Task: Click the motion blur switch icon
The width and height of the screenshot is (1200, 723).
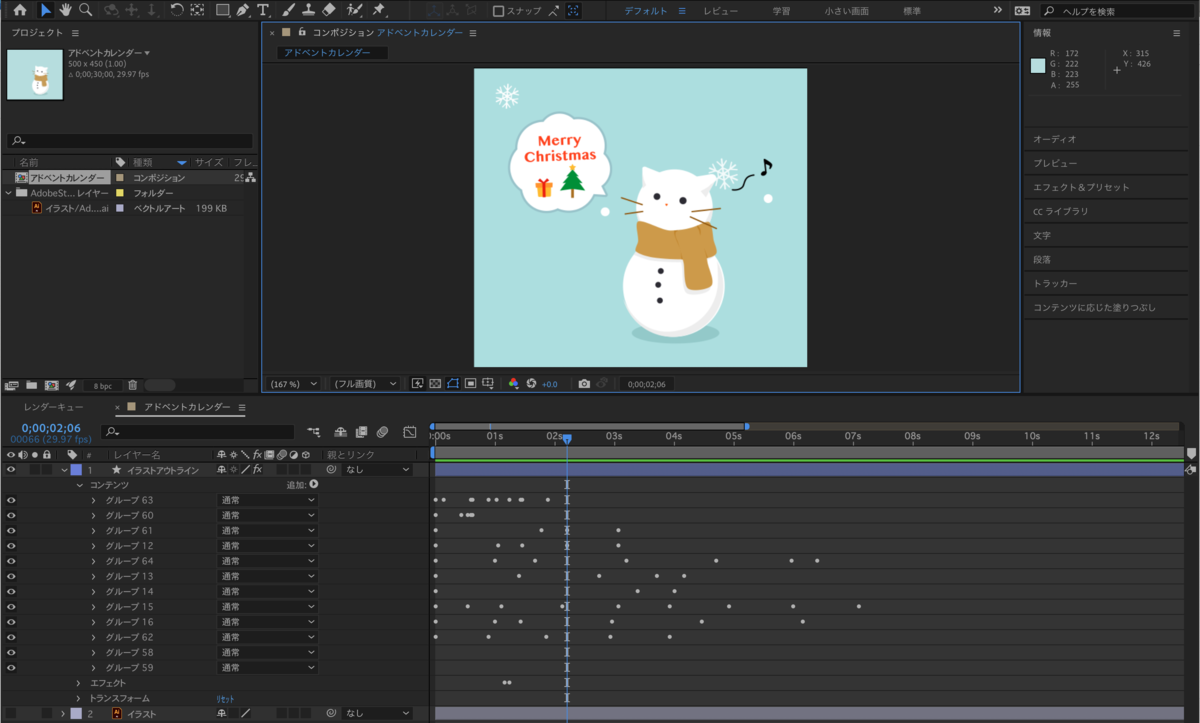Action: 382,432
